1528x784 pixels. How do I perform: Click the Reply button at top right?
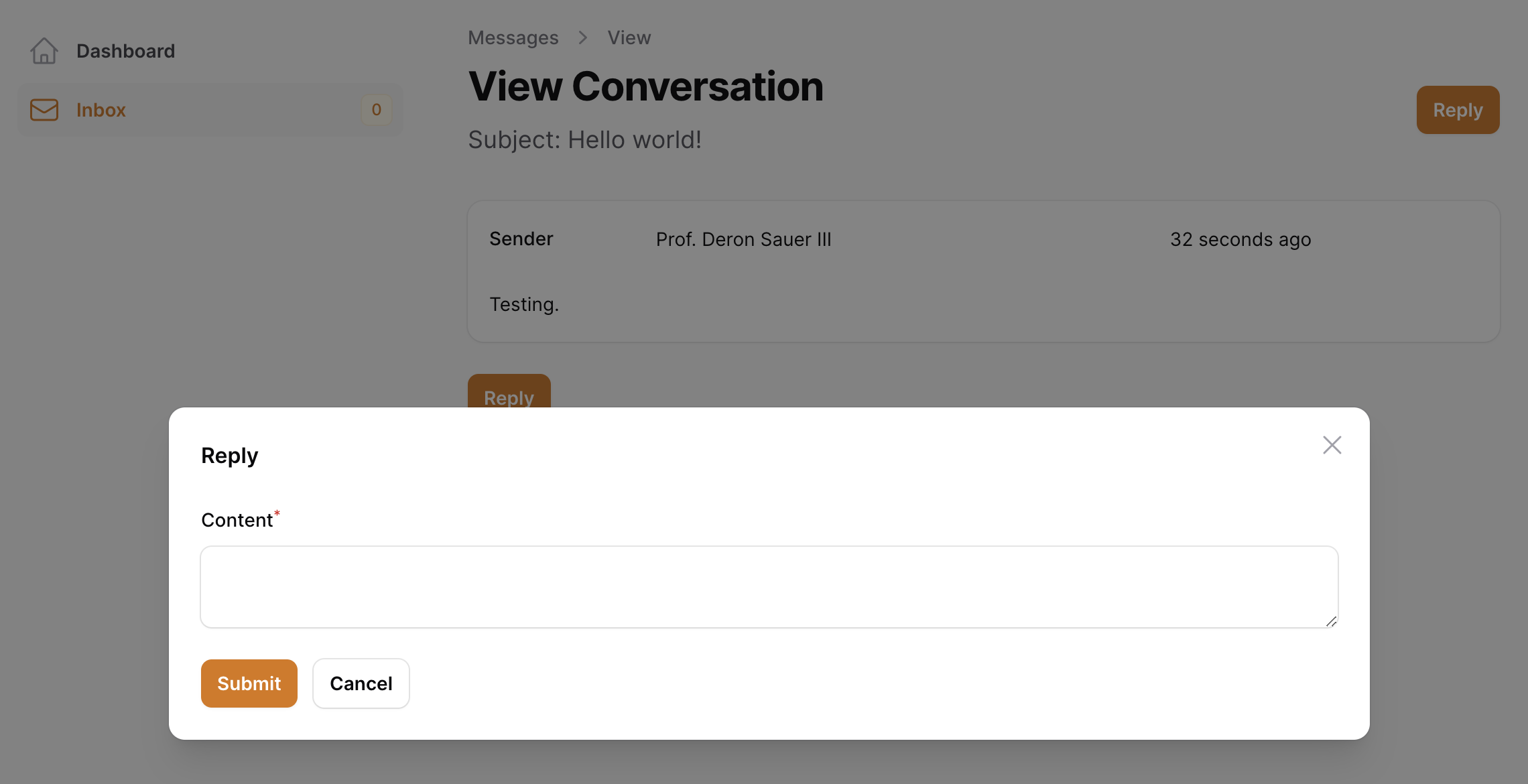click(x=1458, y=109)
